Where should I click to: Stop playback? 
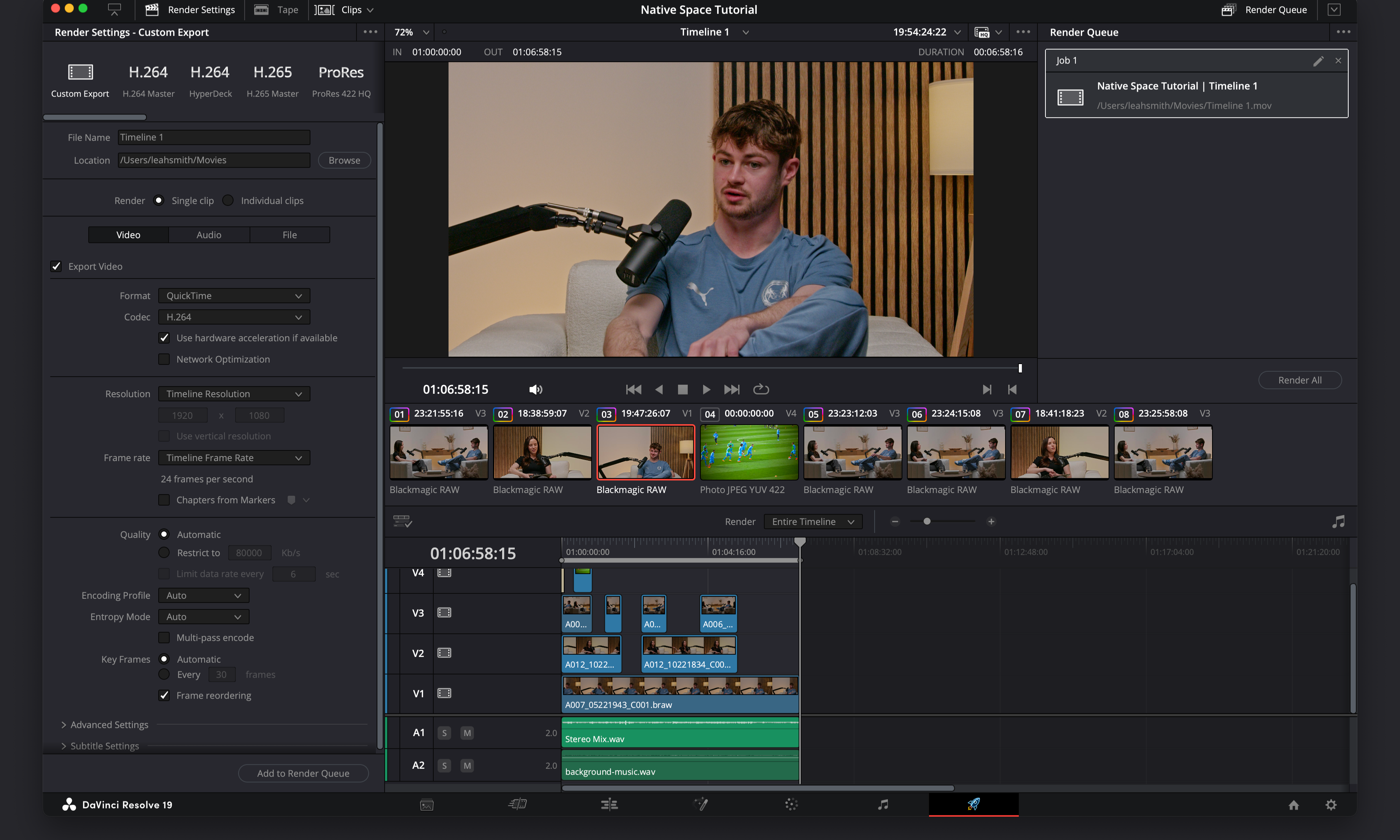[x=682, y=390]
